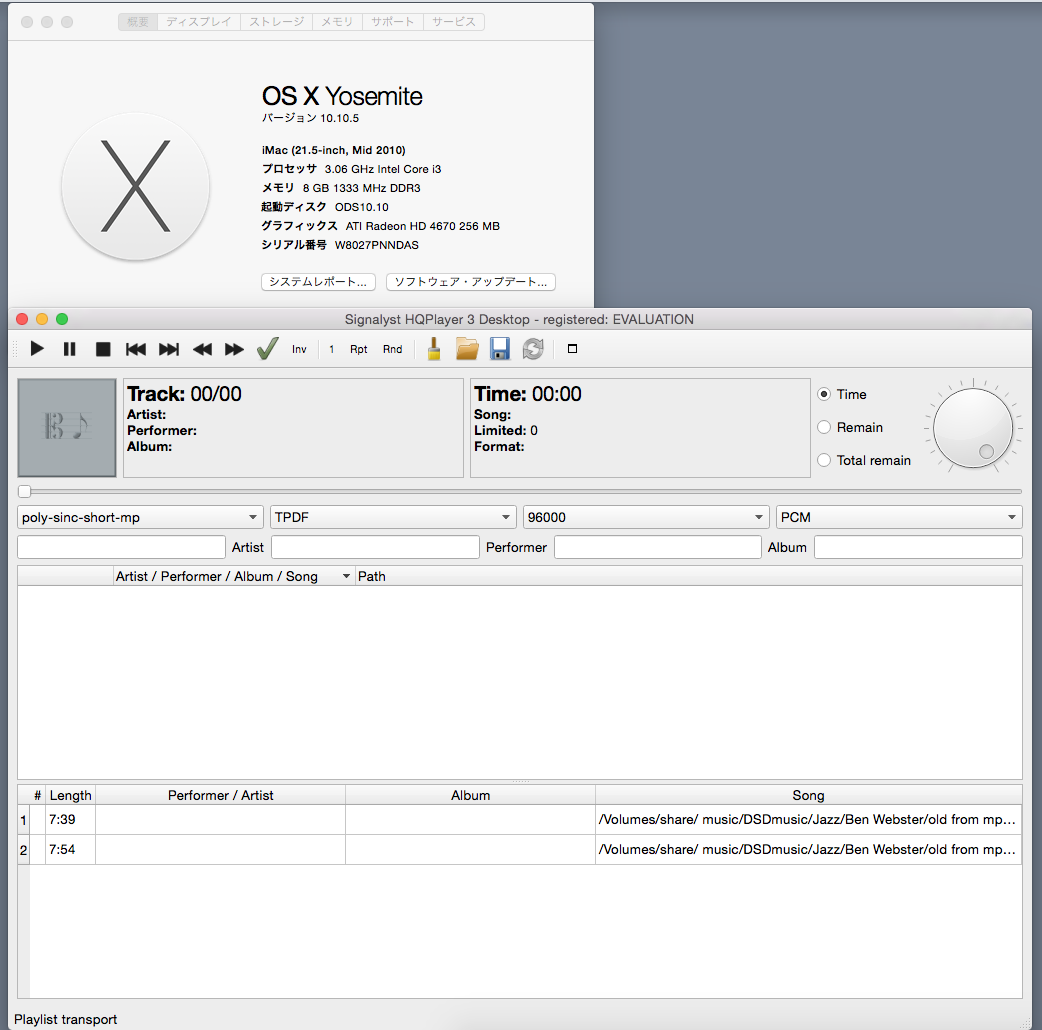Click the バージョン 10.10.5 version text
Image resolution: width=1042 pixels, height=1030 pixels.
click(310, 118)
